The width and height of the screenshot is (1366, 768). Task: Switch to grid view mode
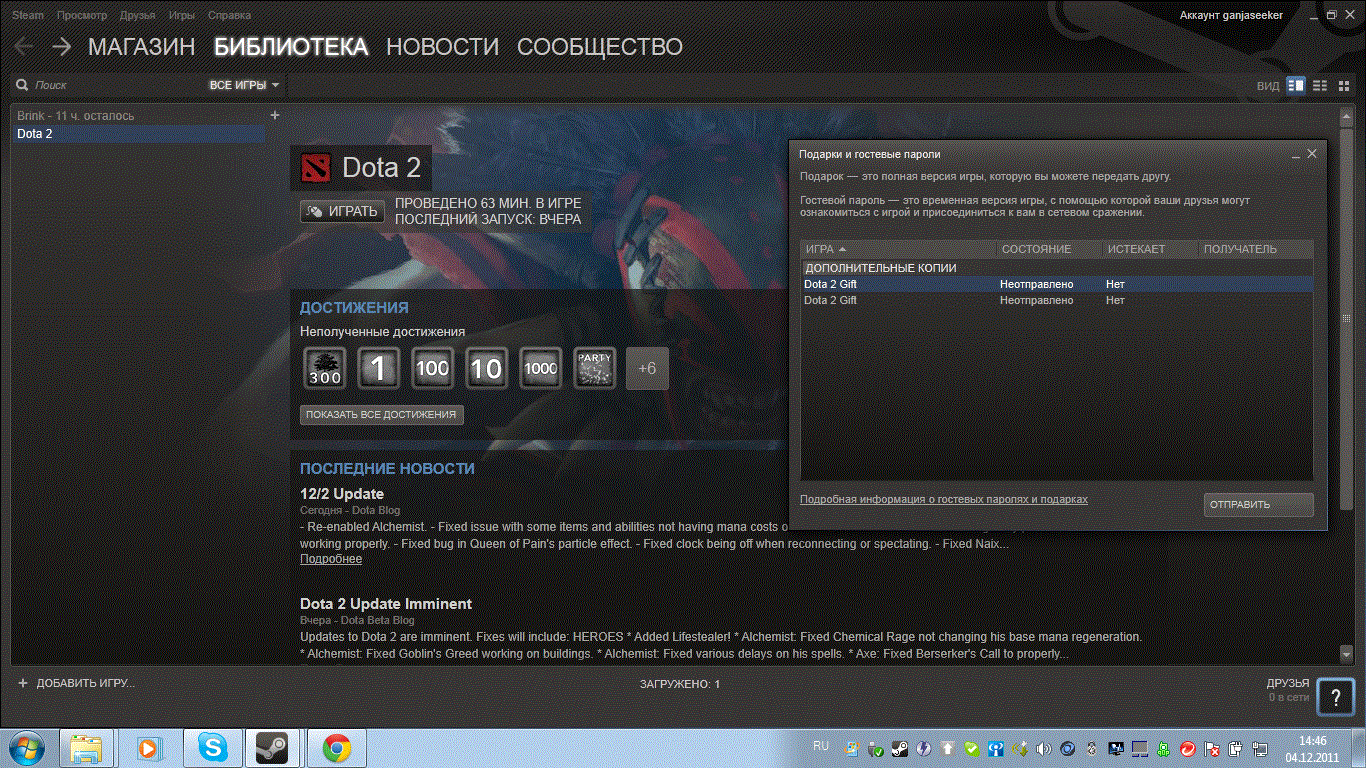(x=1344, y=86)
